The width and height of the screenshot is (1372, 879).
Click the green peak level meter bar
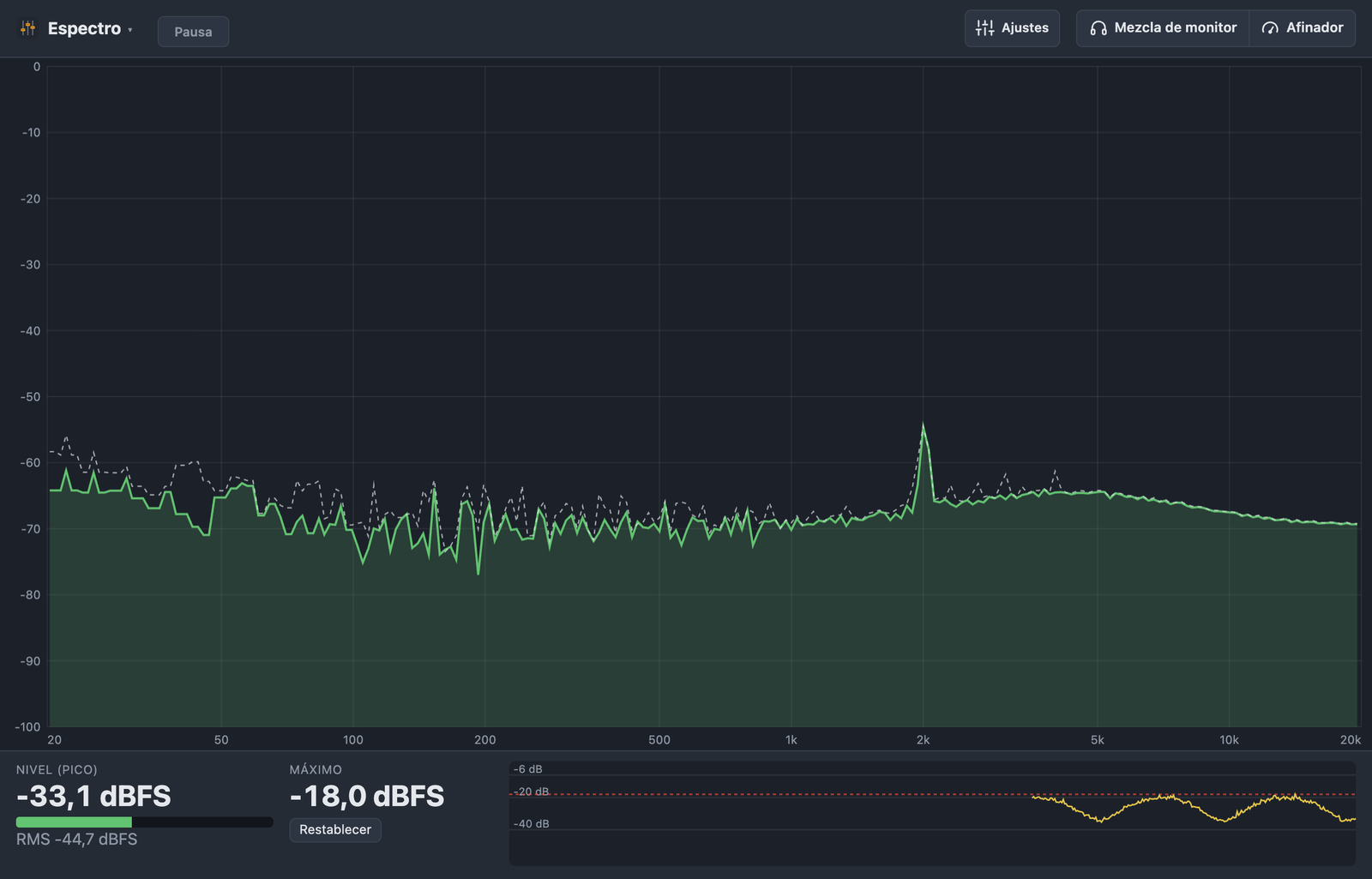(x=74, y=822)
